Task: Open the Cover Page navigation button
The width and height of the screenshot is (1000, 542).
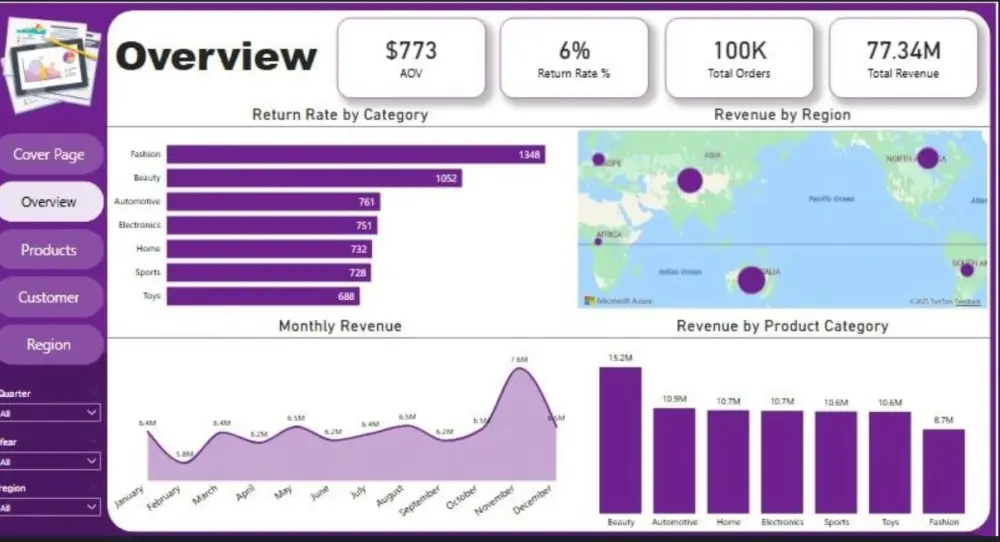Action: tap(49, 154)
